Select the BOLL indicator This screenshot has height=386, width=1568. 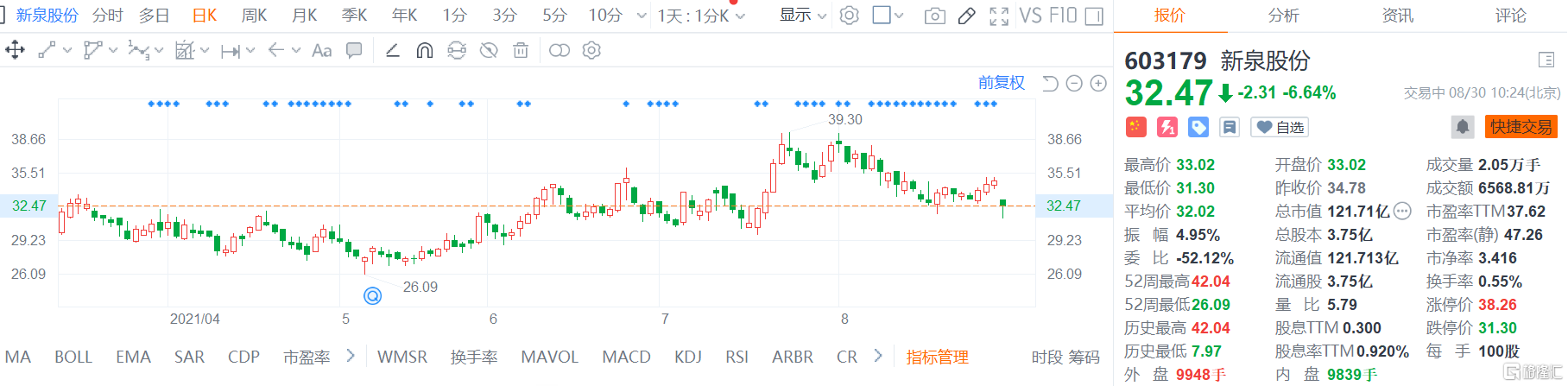tap(73, 357)
